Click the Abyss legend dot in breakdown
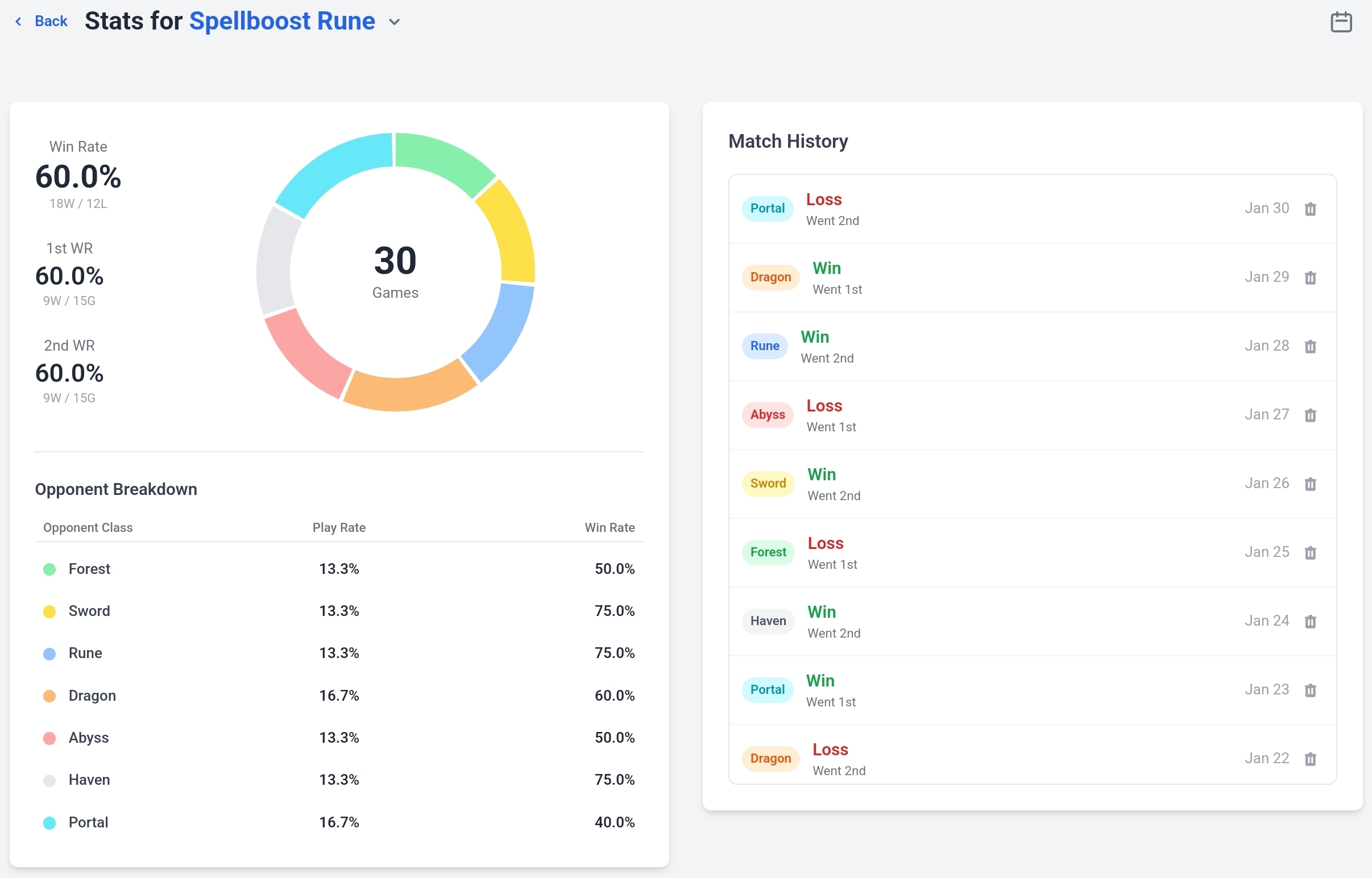Viewport: 1372px width, 878px height. 49,738
